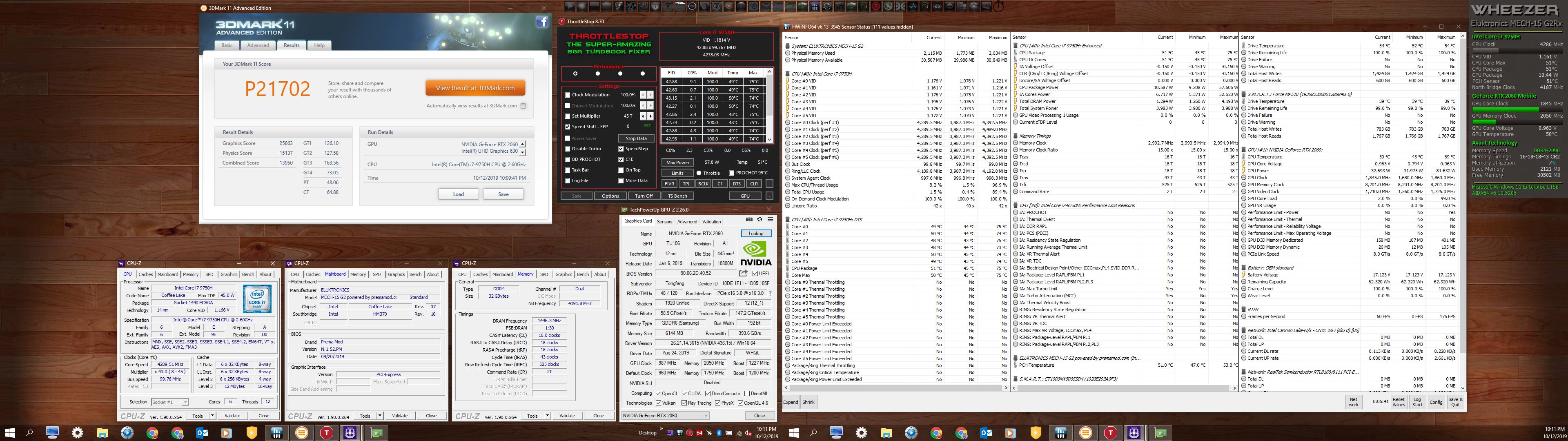Click the 3DMark GPU list down arrow
Image resolution: width=1568 pixels, height=441 pixels.
523,151
